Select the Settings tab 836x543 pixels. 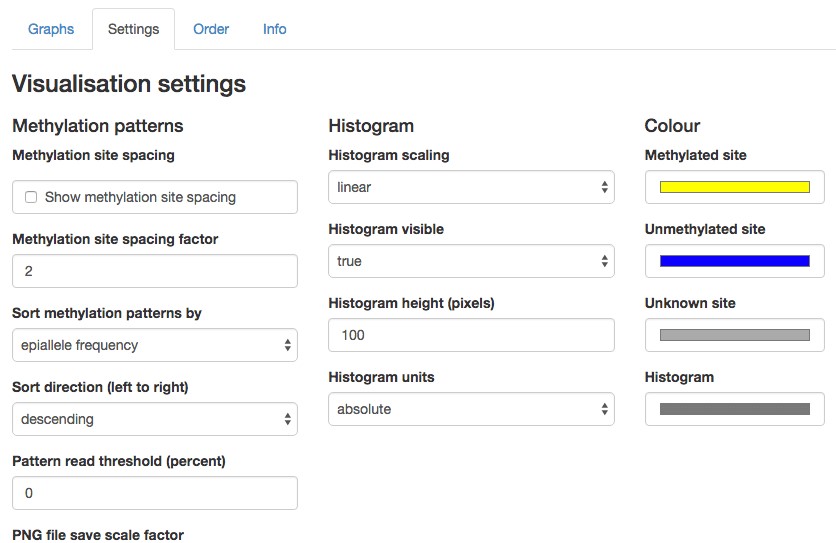click(x=133, y=29)
